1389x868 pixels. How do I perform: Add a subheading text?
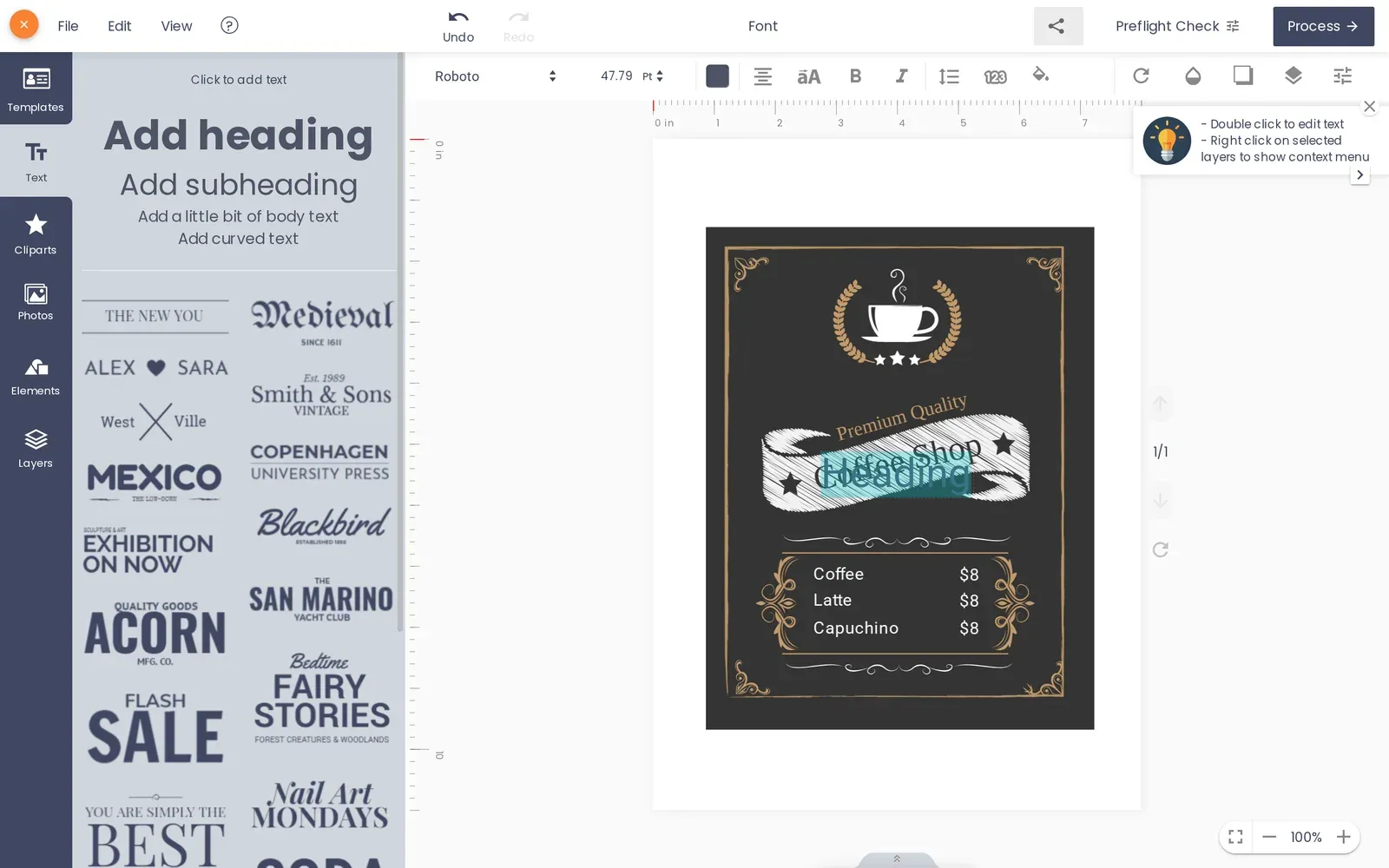(238, 184)
